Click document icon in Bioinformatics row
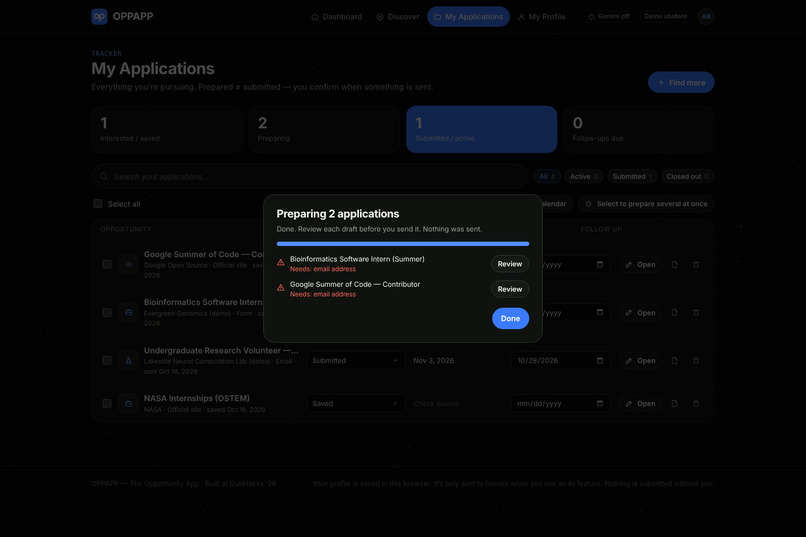The height and width of the screenshot is (537, 806). 674,312
